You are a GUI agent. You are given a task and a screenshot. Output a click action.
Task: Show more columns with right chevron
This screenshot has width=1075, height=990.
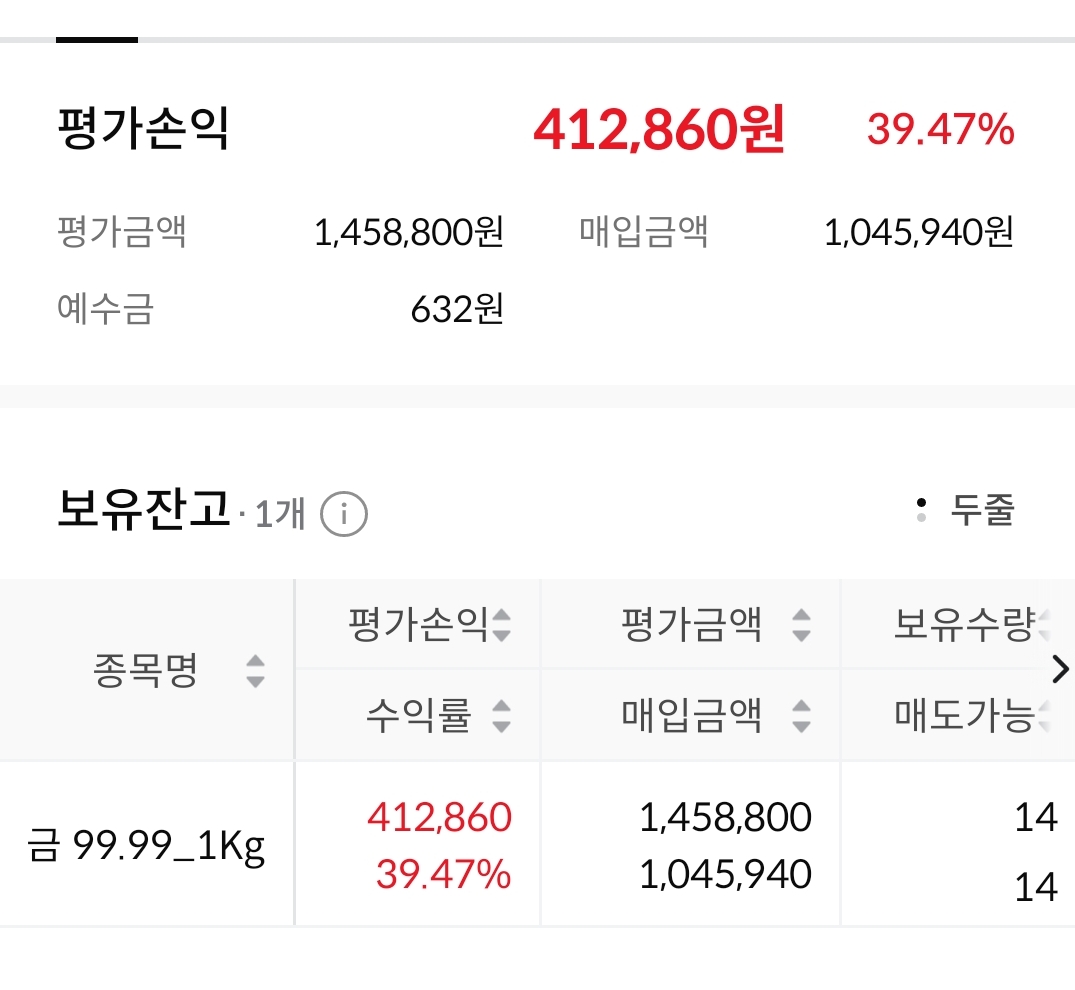pyautogui.click(x=1060, y=669)
